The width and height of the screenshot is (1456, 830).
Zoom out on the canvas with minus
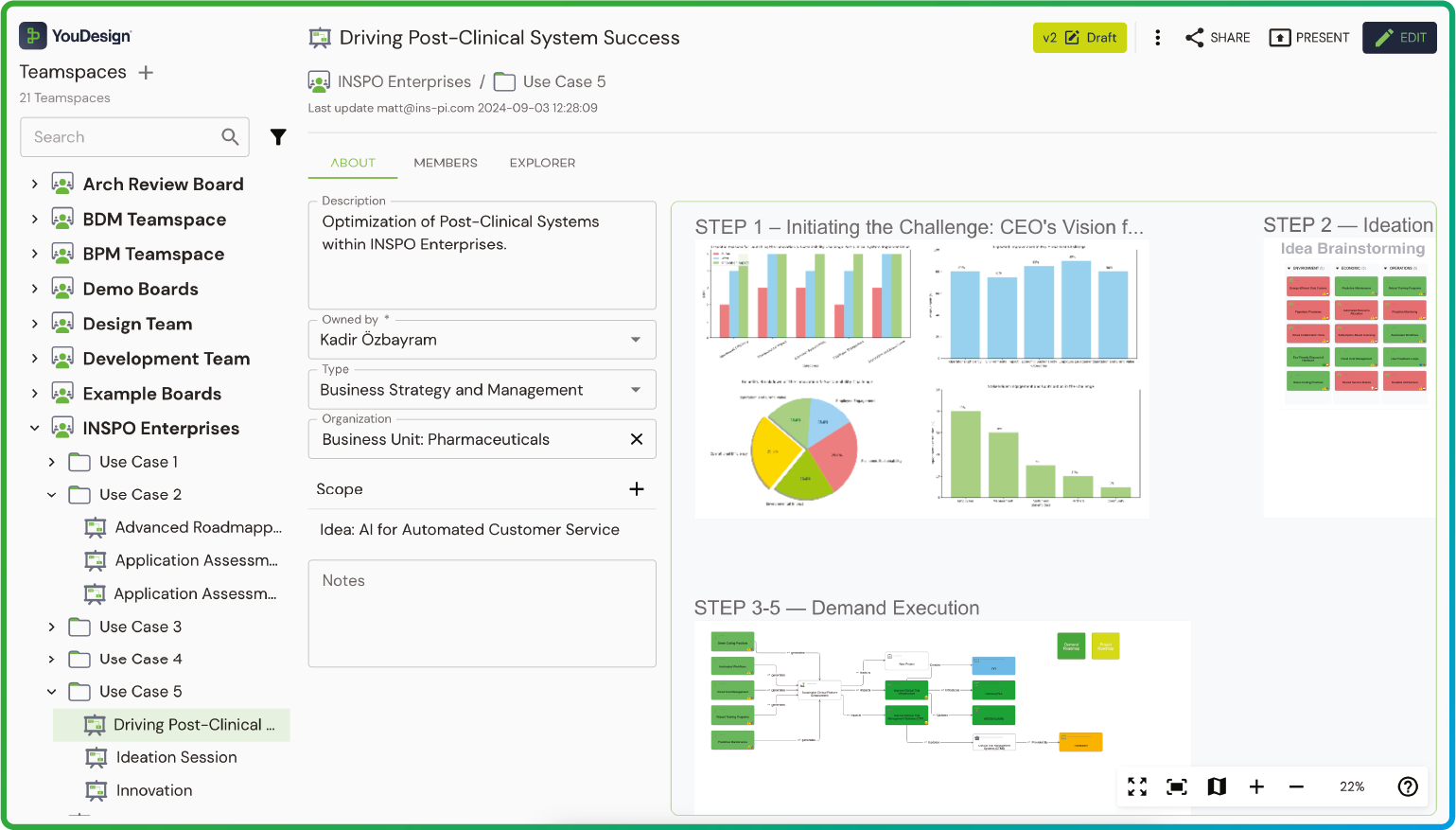pos(1296,786)
